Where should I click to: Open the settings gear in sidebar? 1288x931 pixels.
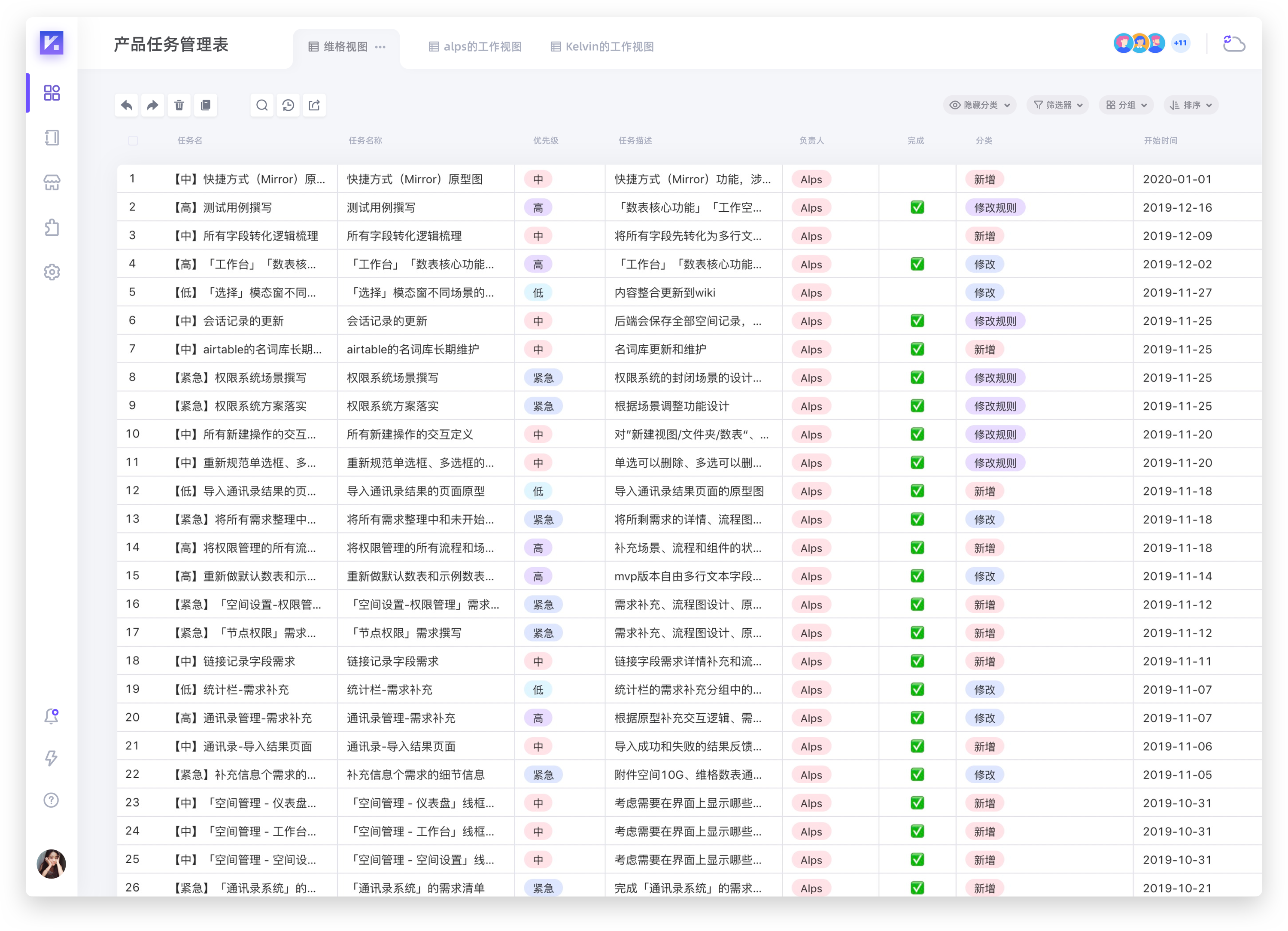point(52,272)
